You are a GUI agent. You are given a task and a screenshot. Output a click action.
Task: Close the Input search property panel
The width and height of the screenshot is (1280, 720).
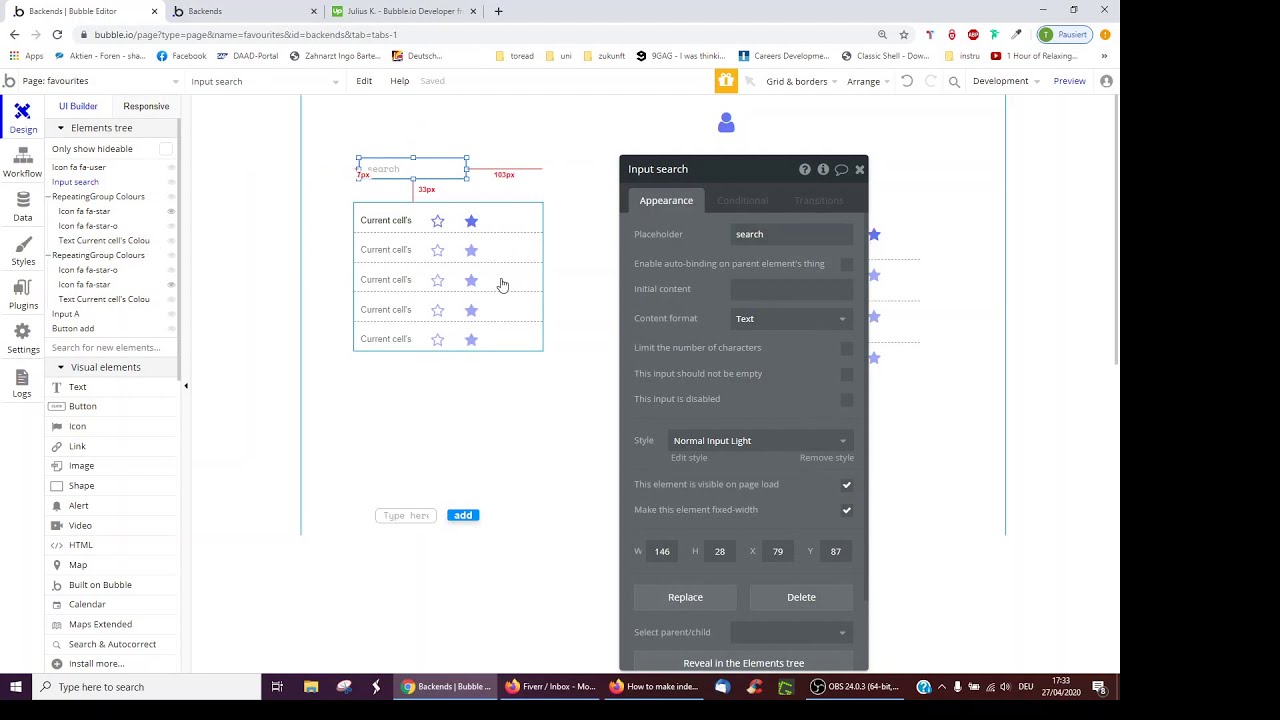[x=860, y=170]
